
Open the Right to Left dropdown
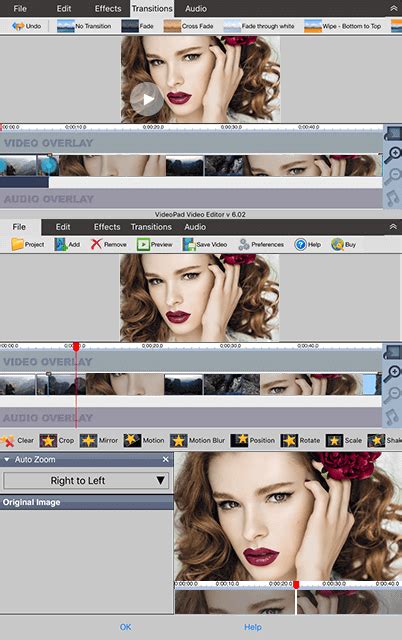pos(86,480)
